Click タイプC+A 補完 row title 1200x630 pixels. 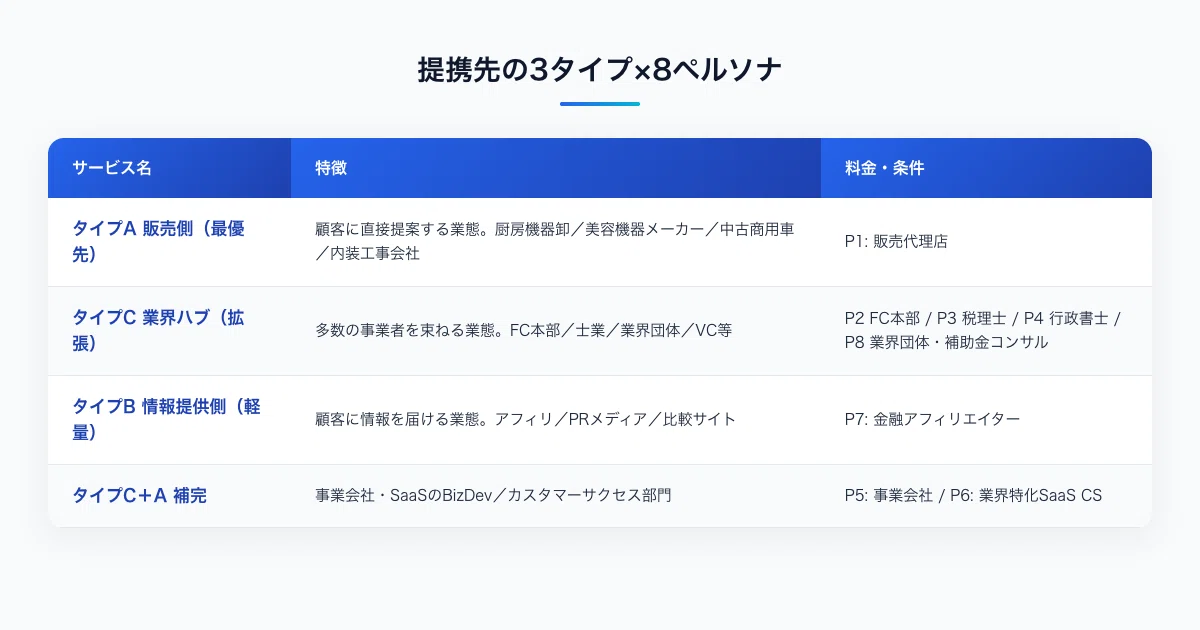139,495
